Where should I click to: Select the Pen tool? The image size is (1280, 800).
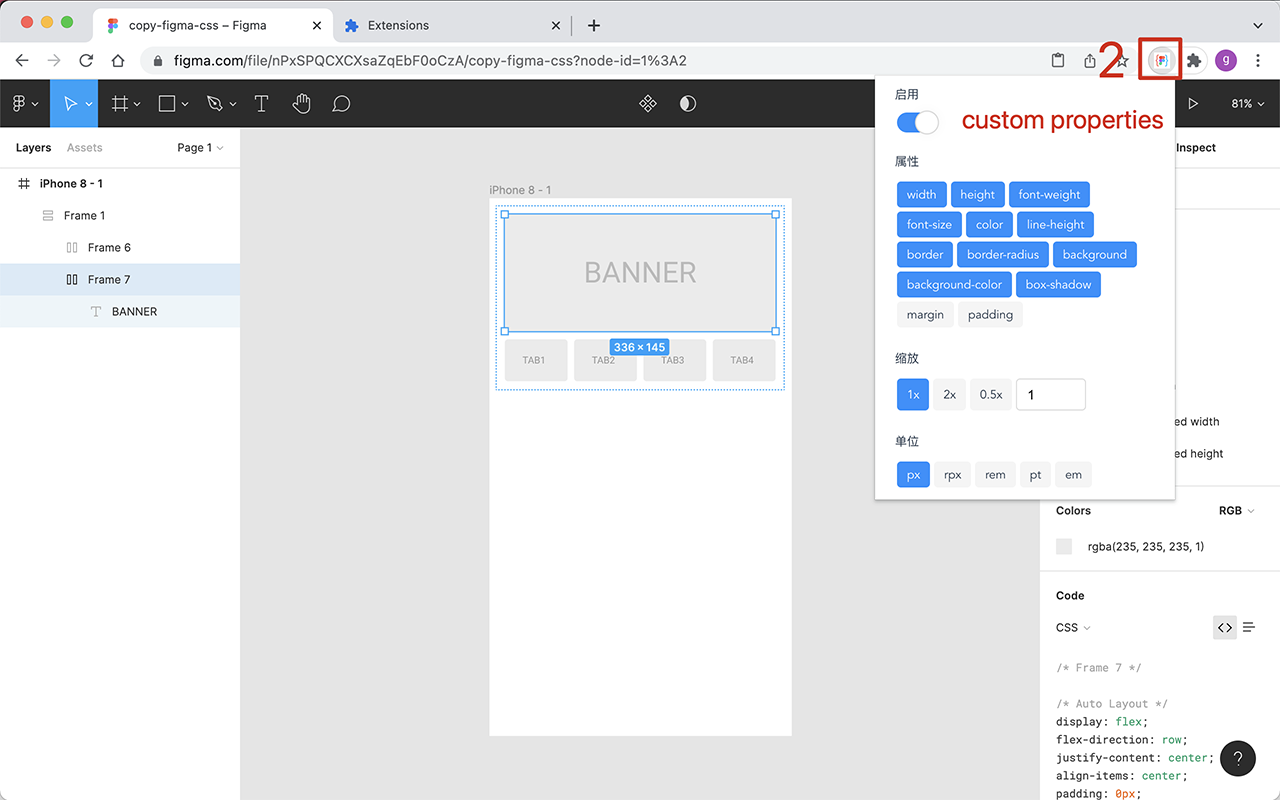coord(214,102)
